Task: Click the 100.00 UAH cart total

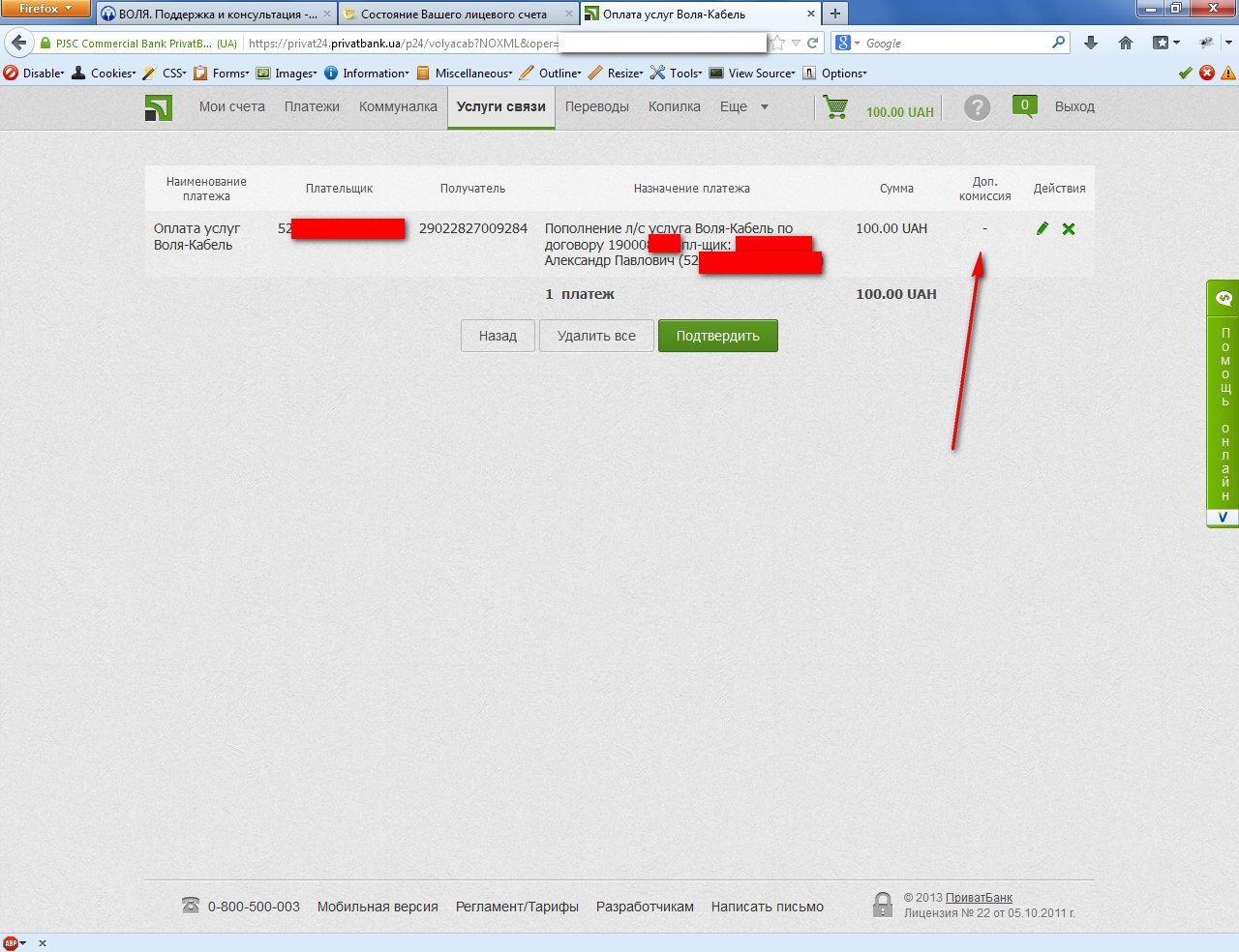Action: click(900, 112)
